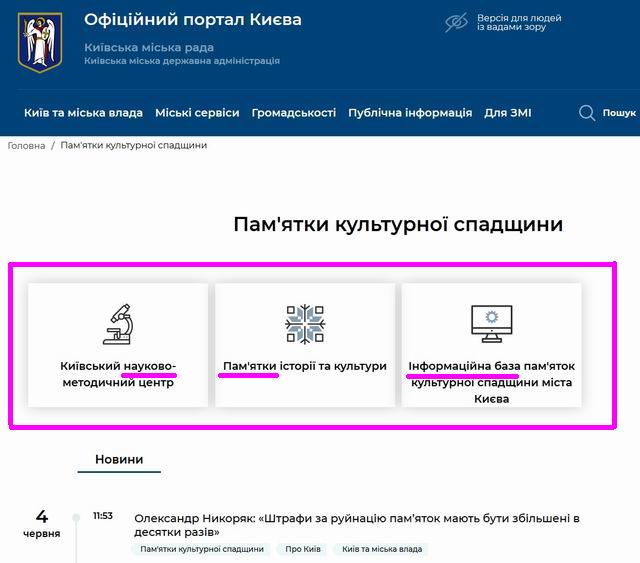Click the Kyiv coat of arms logo
Viewport: 640px width, 563px height.
tap(40, 41)
